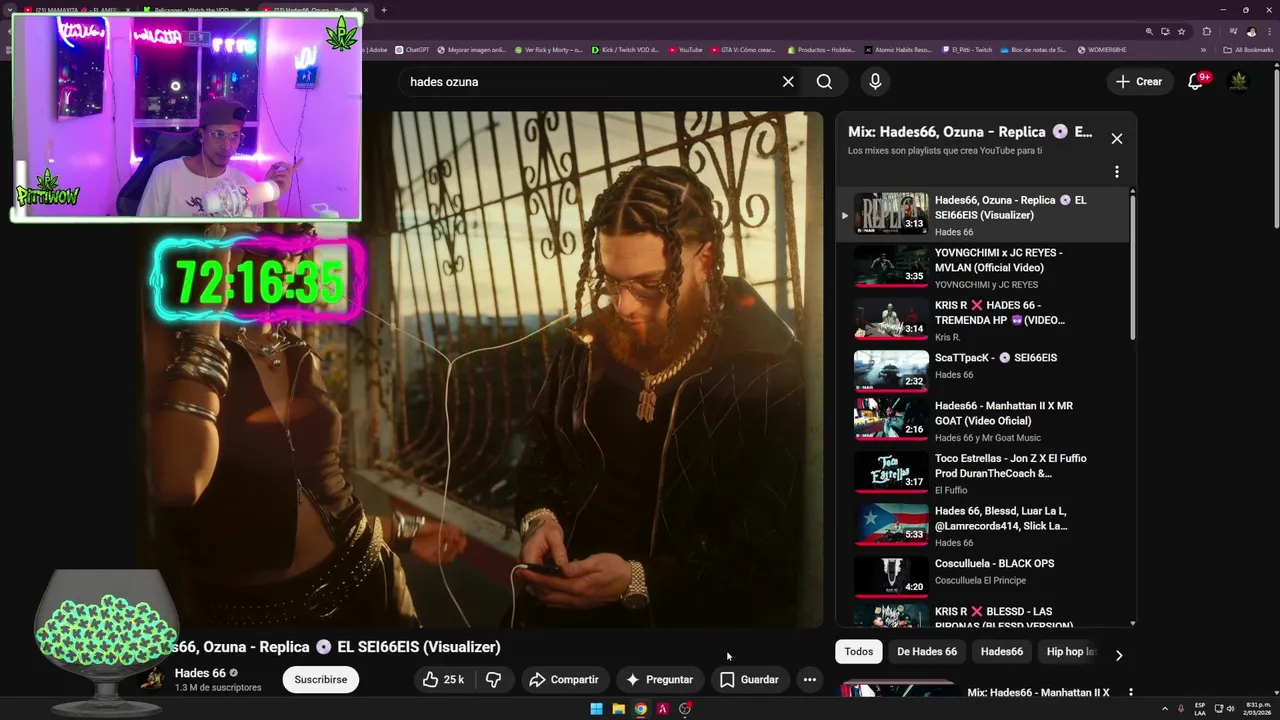The height and width of the screenshot is (720, 1280).
Task: Open KRIS R HADES 66 TREMENDA HP
Action: pos(984,320)
